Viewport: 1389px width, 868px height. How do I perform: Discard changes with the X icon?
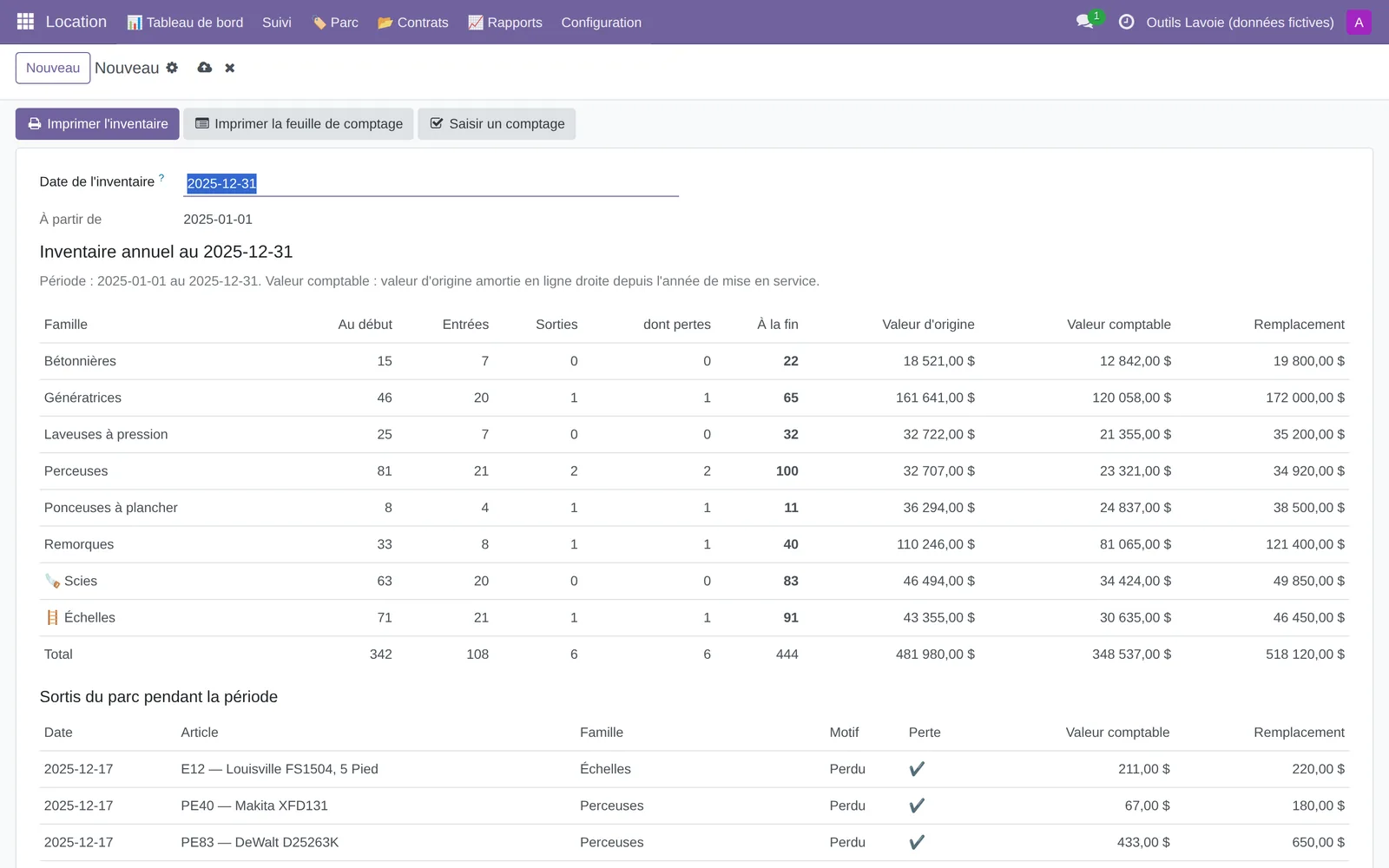[230, 68]
